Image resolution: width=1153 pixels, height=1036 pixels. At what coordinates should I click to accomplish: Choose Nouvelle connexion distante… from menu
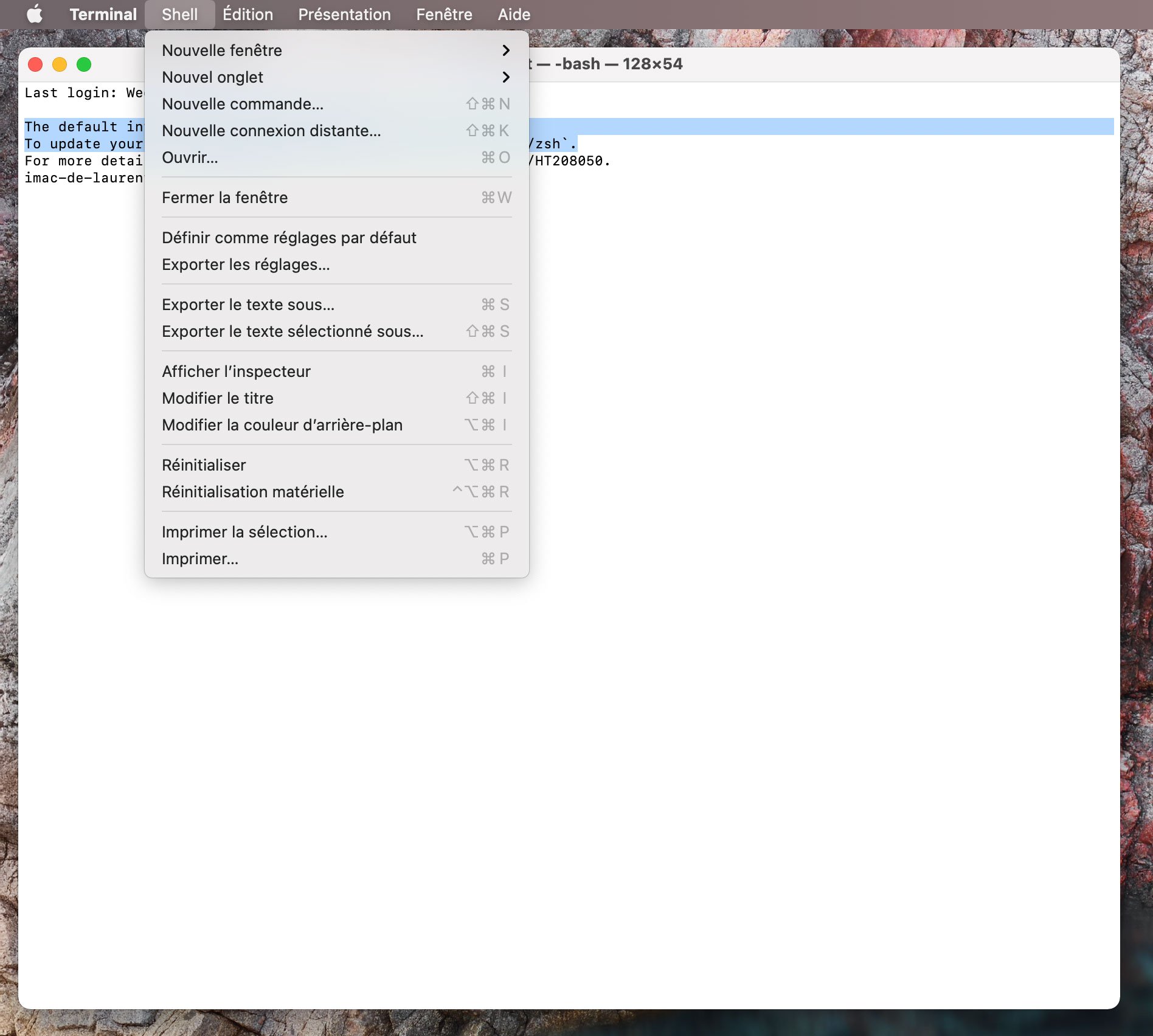tap(271, 131)
